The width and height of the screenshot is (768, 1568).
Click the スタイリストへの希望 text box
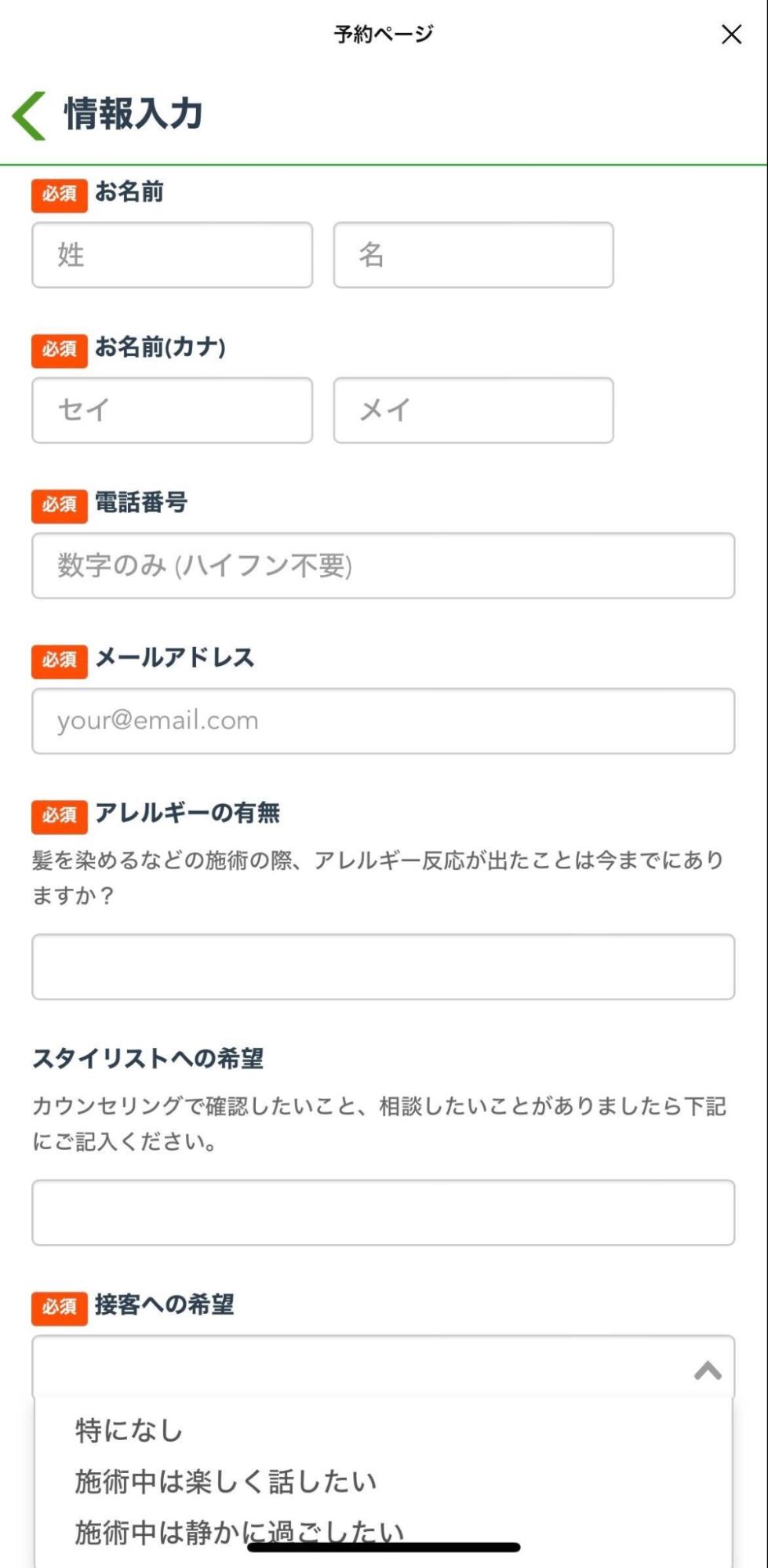[383, 1212]
